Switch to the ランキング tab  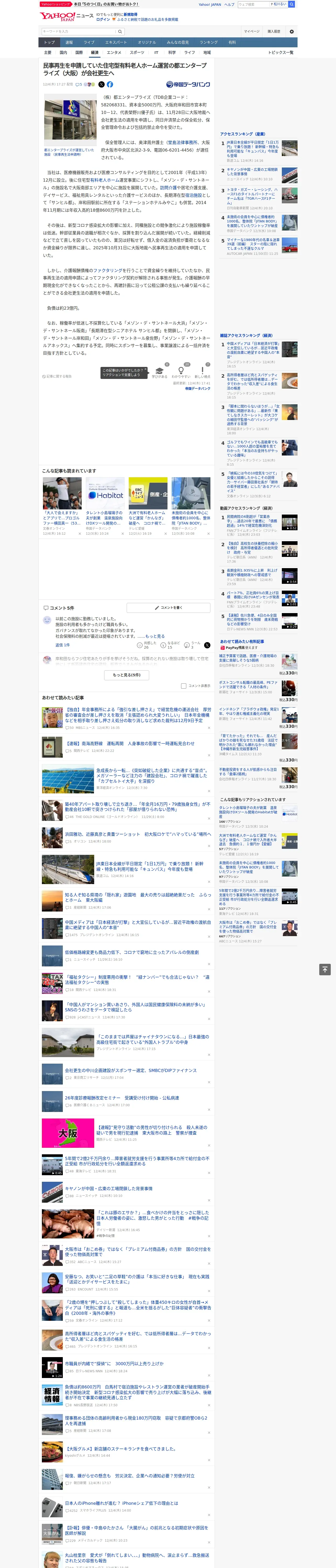click(209, 43)
